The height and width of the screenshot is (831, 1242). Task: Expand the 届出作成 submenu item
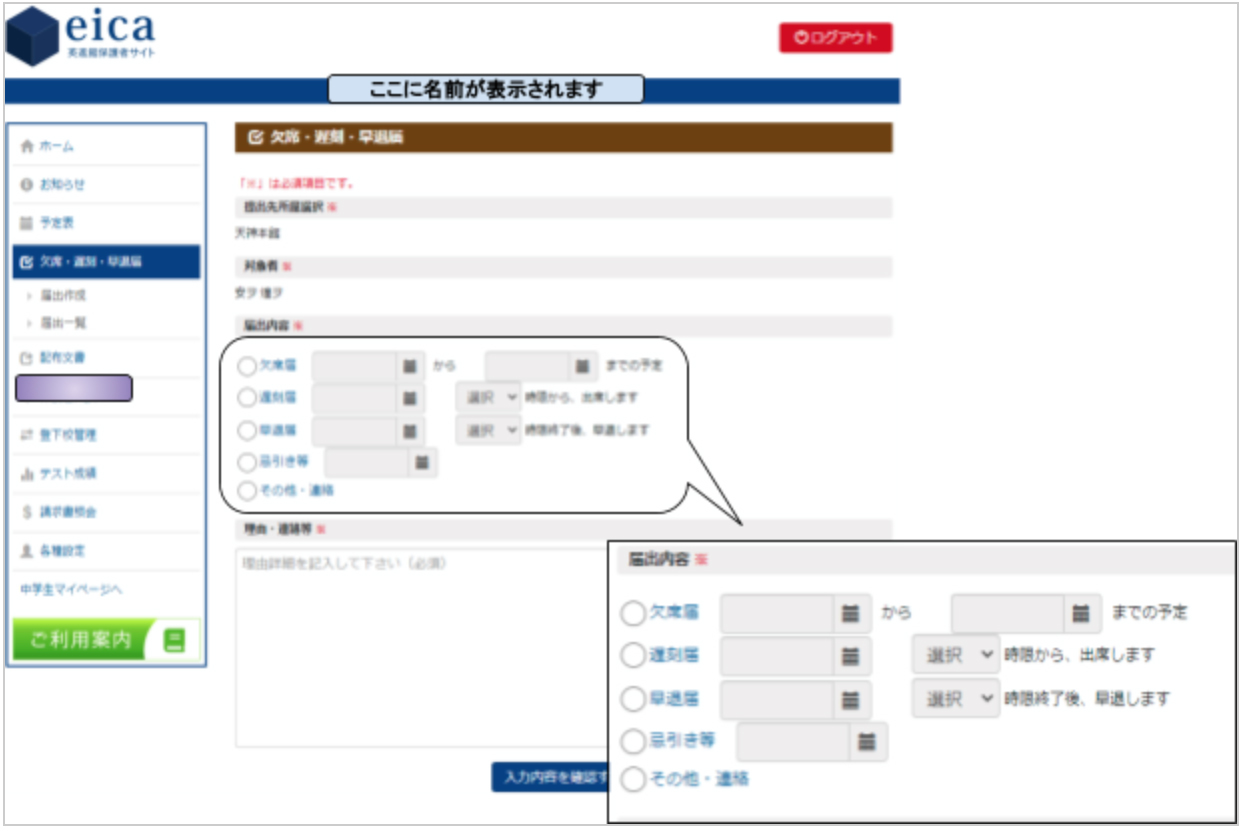tap(61, 297)
